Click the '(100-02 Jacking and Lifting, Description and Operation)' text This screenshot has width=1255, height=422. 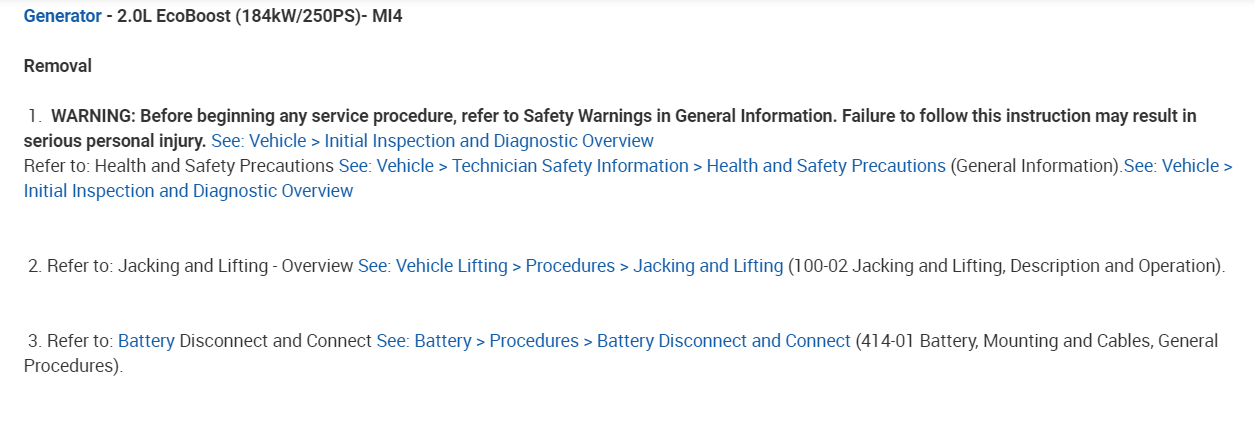(x=1005, y=266)
